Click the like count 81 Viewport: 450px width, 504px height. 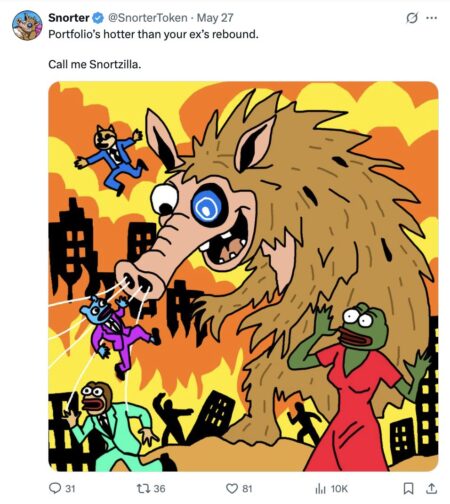pos(247,489)
